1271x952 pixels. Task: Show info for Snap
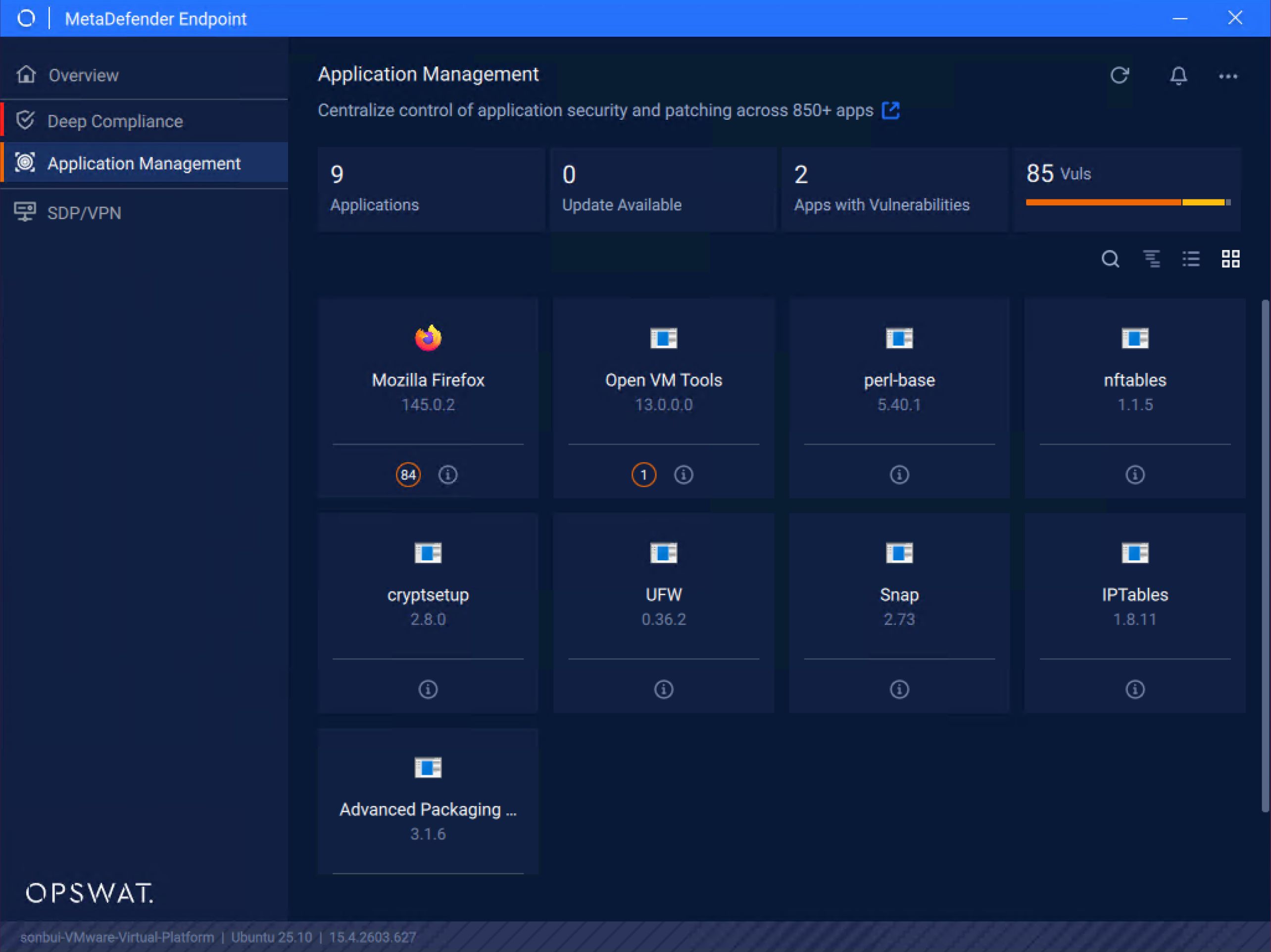(899, 689)
